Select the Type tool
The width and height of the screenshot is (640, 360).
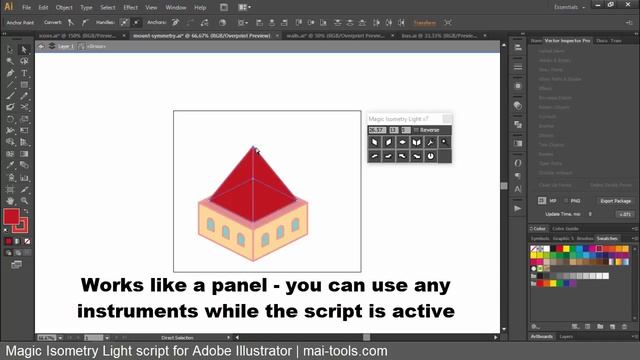coord(24,73)
